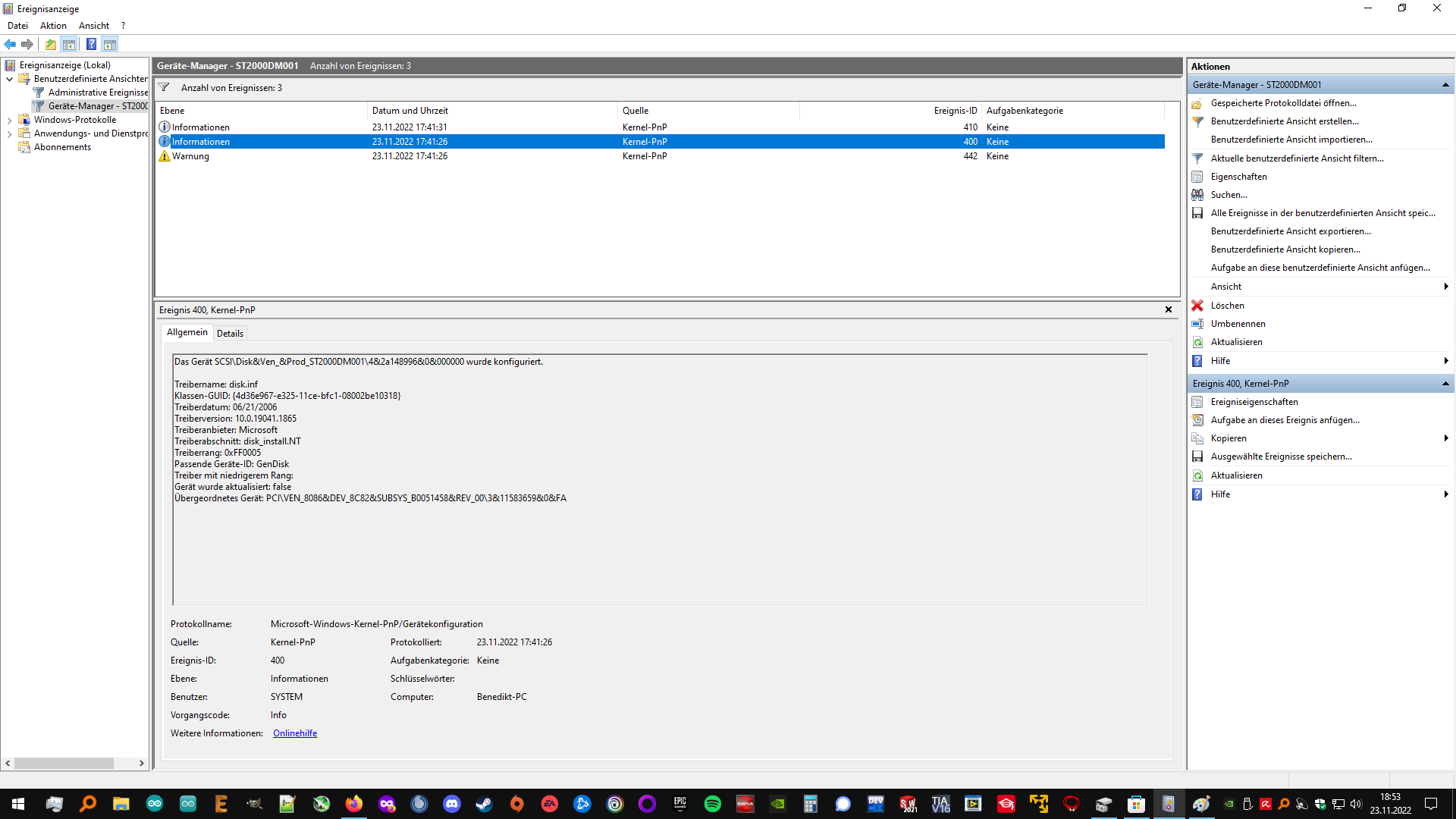Image resolution: width=1456 pixels, height=819 pixels.
Task: Open Spotify from the taskbar
Action: (712, 804)
